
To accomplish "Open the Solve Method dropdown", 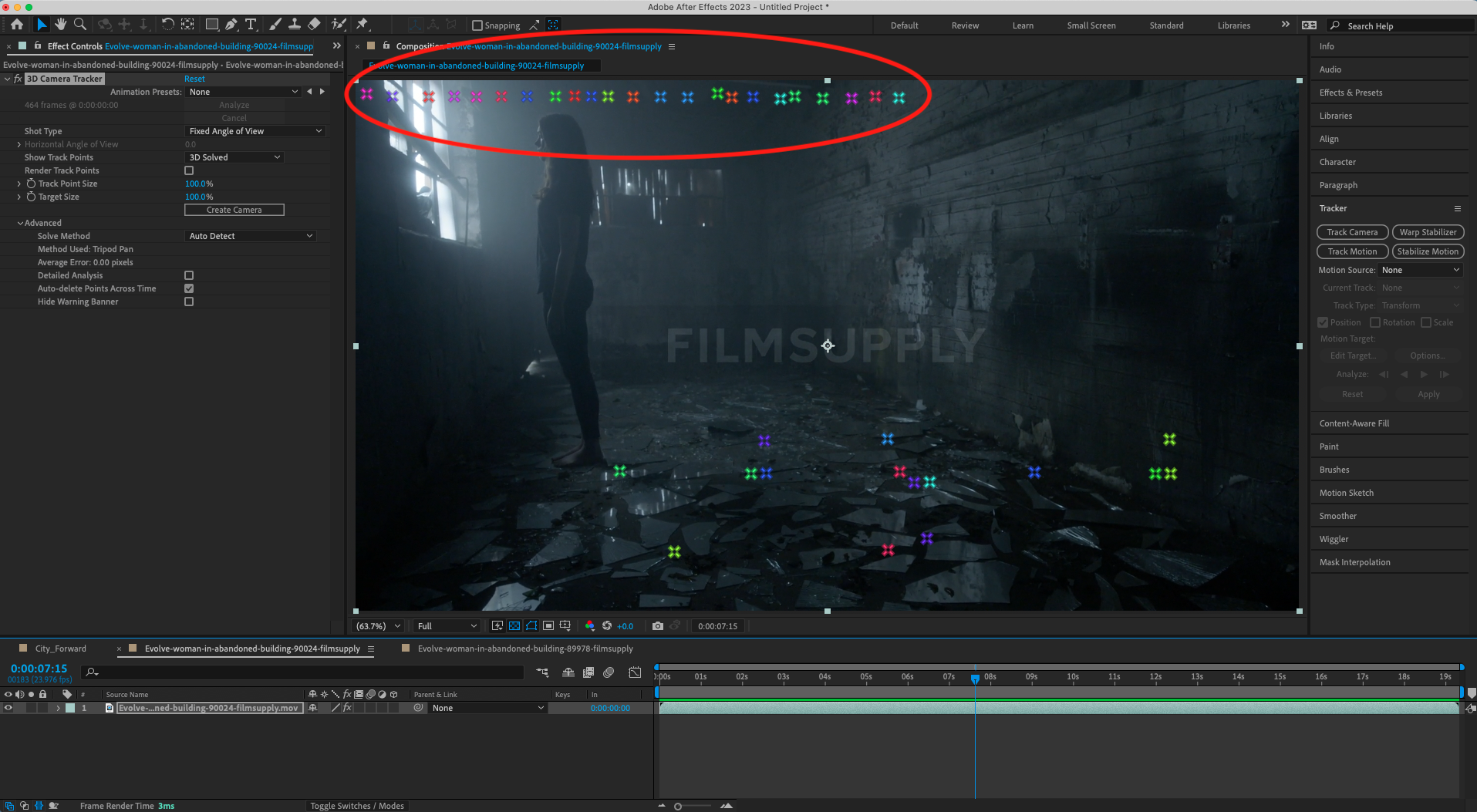I will point(250,235).
